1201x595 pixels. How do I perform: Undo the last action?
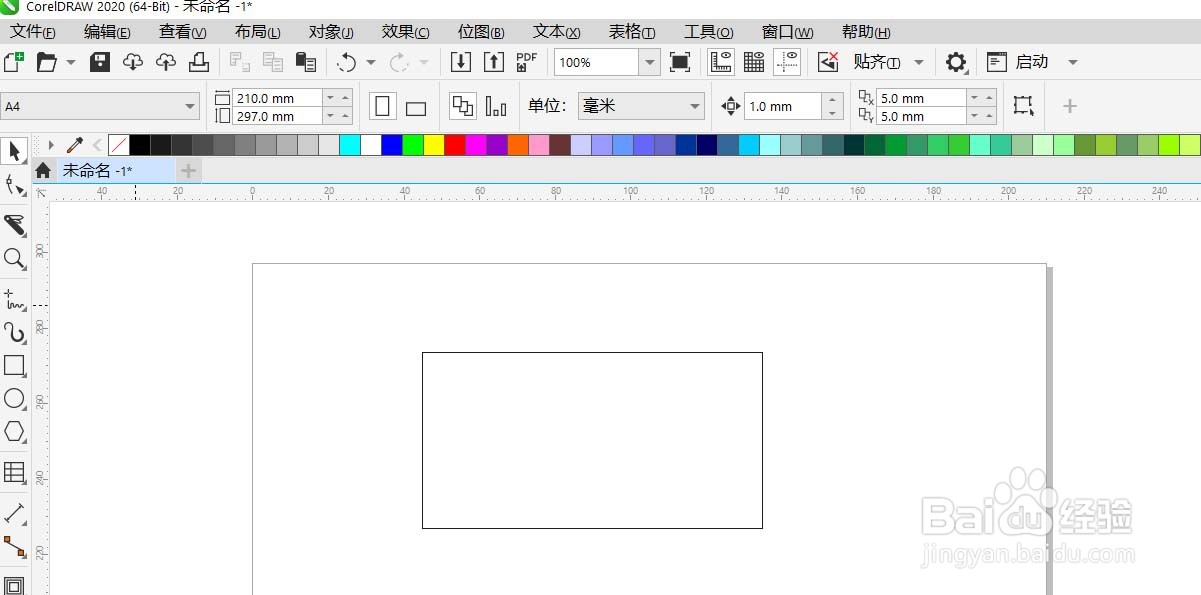pyautogui.click(x=346, y=62)
